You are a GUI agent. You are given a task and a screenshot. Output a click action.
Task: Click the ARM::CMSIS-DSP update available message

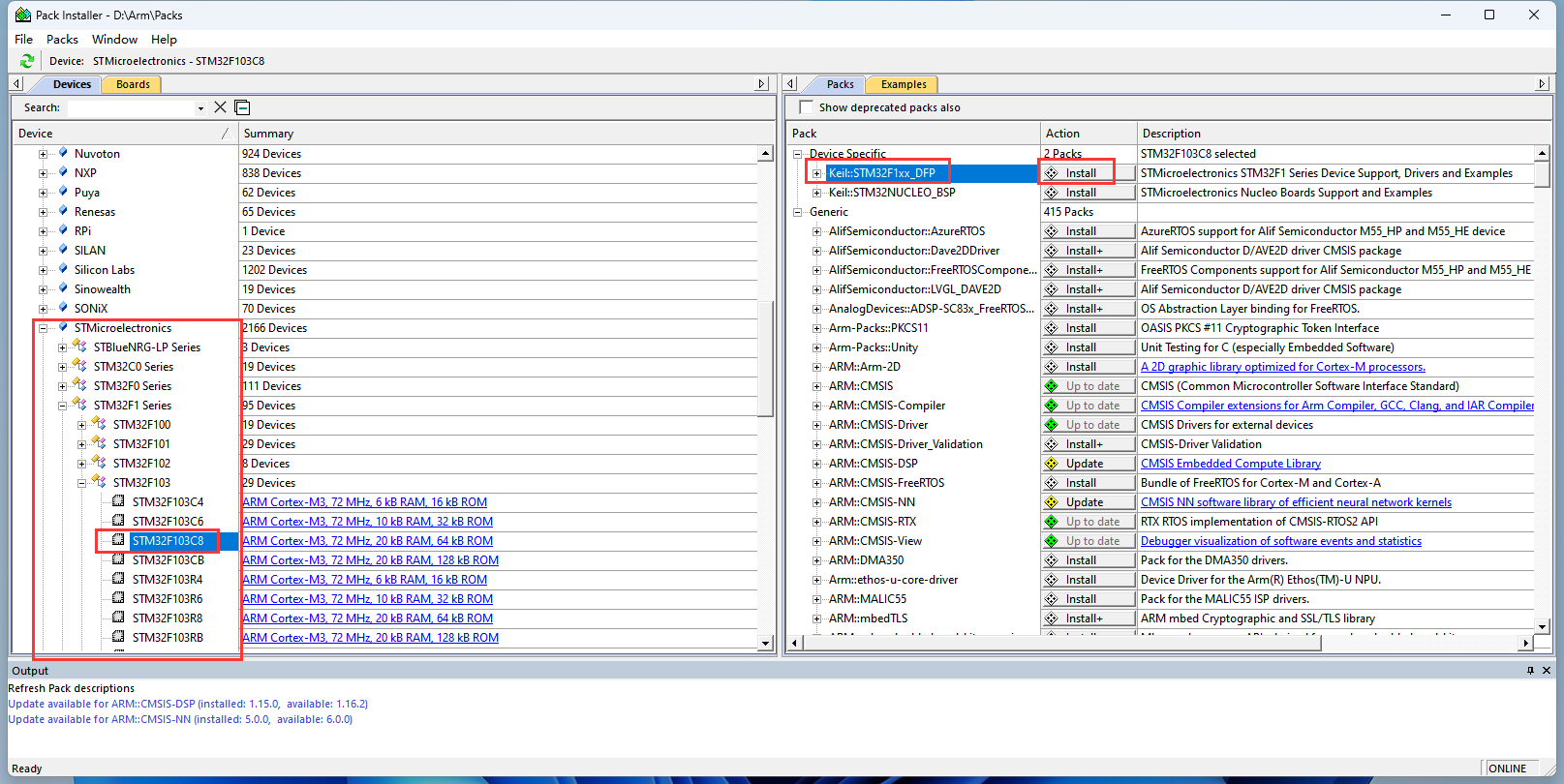(188, 704)
